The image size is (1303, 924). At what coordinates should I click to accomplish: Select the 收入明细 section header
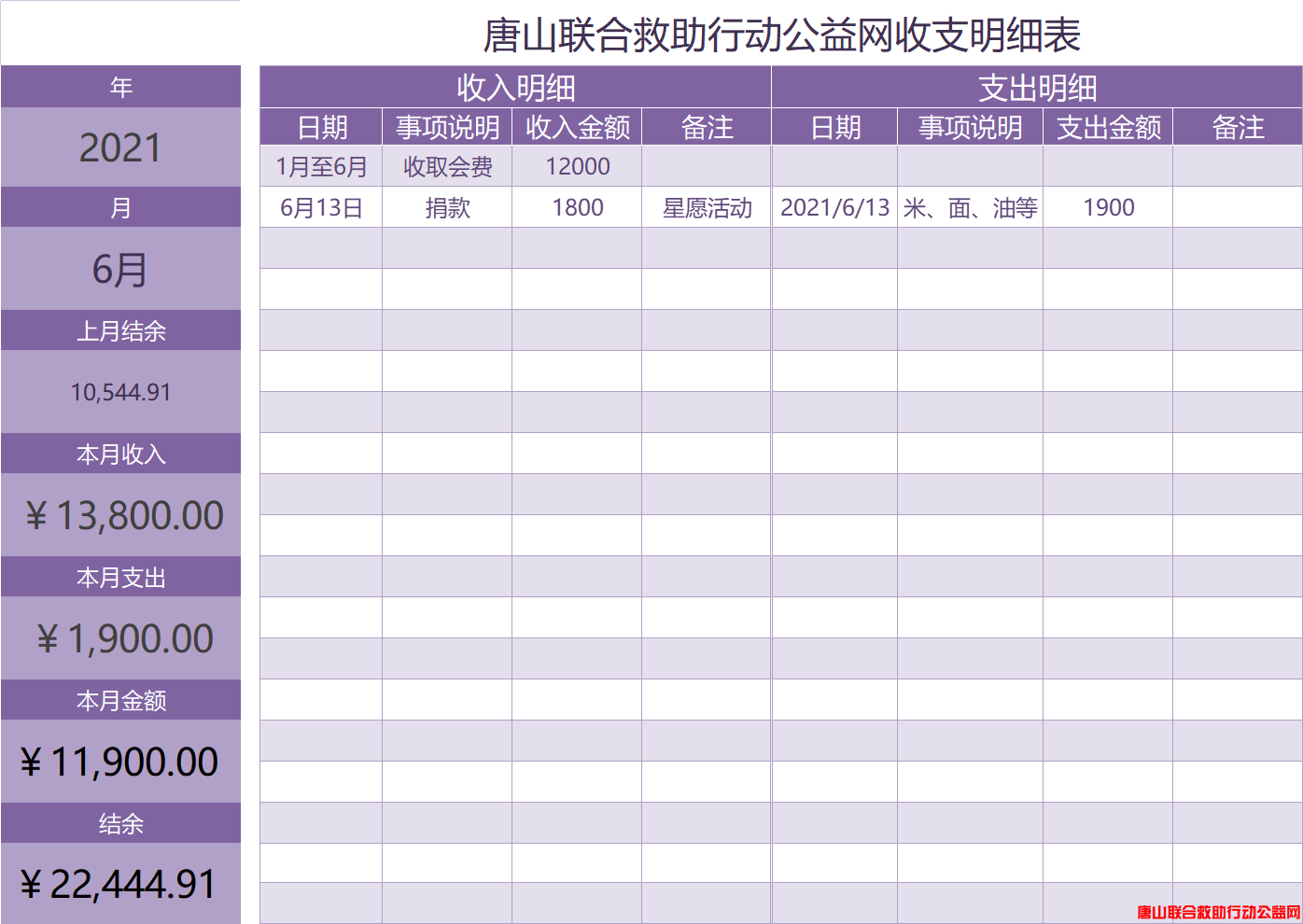(x=515, y=88)
